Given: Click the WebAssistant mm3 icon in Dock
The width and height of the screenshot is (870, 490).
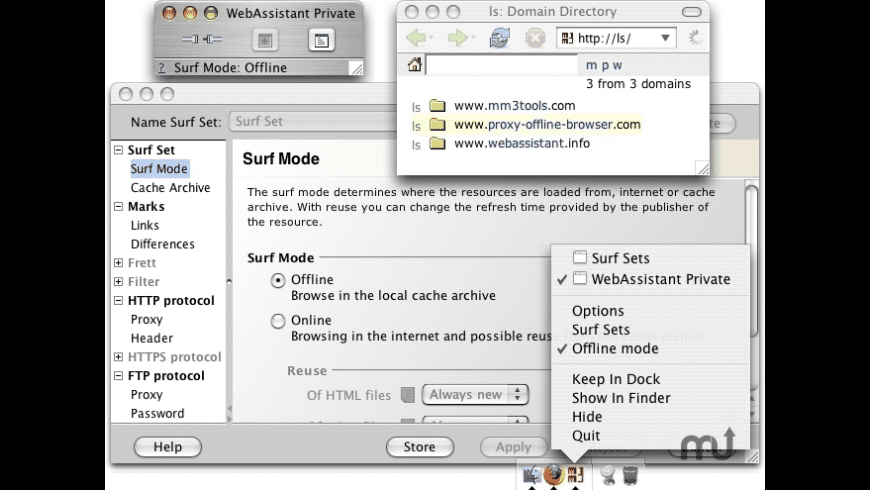Looking at the screenshot, I should pyautogui.click(x=575, y=474).
